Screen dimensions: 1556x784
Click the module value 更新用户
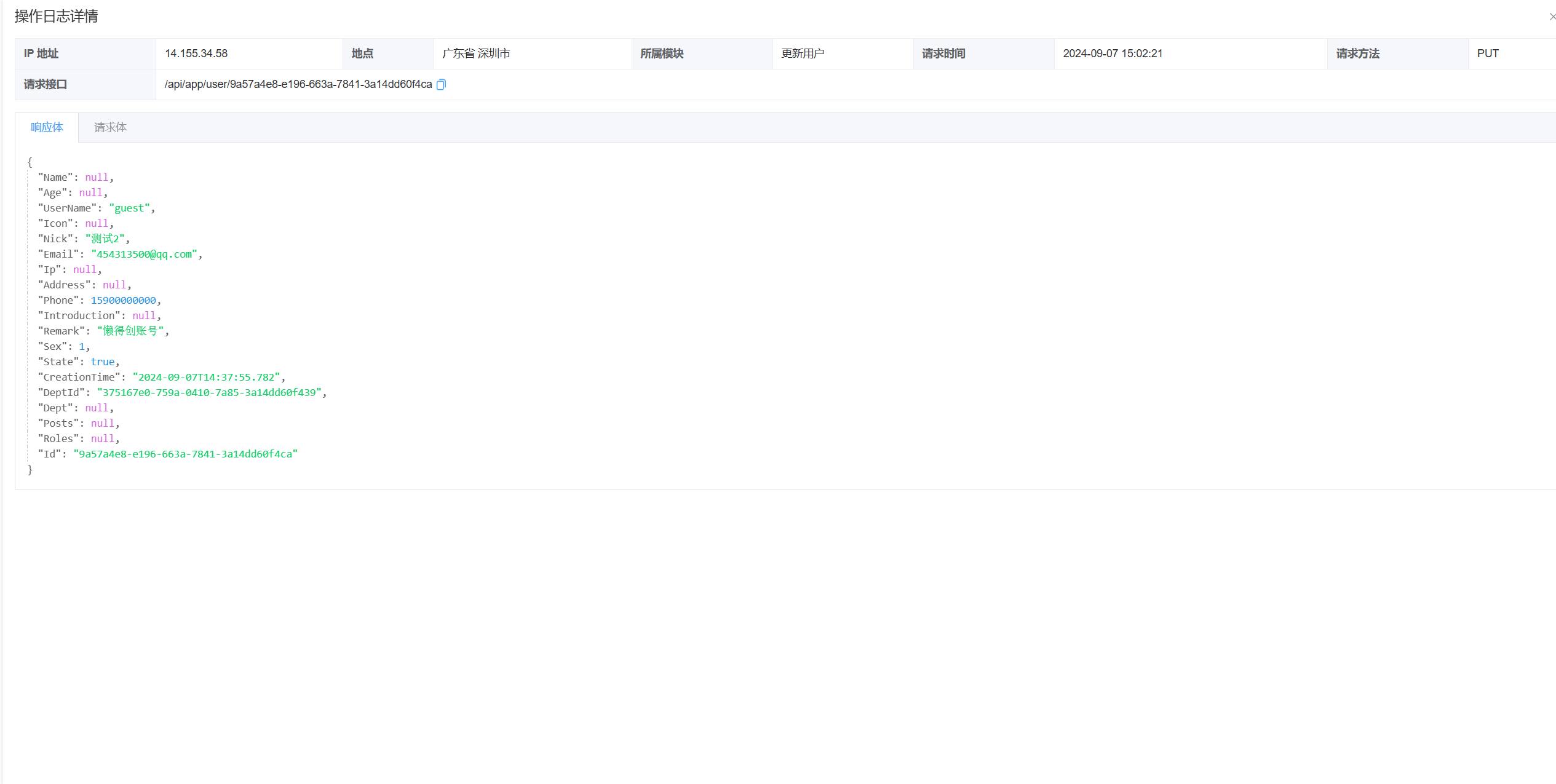coord(802,53)
